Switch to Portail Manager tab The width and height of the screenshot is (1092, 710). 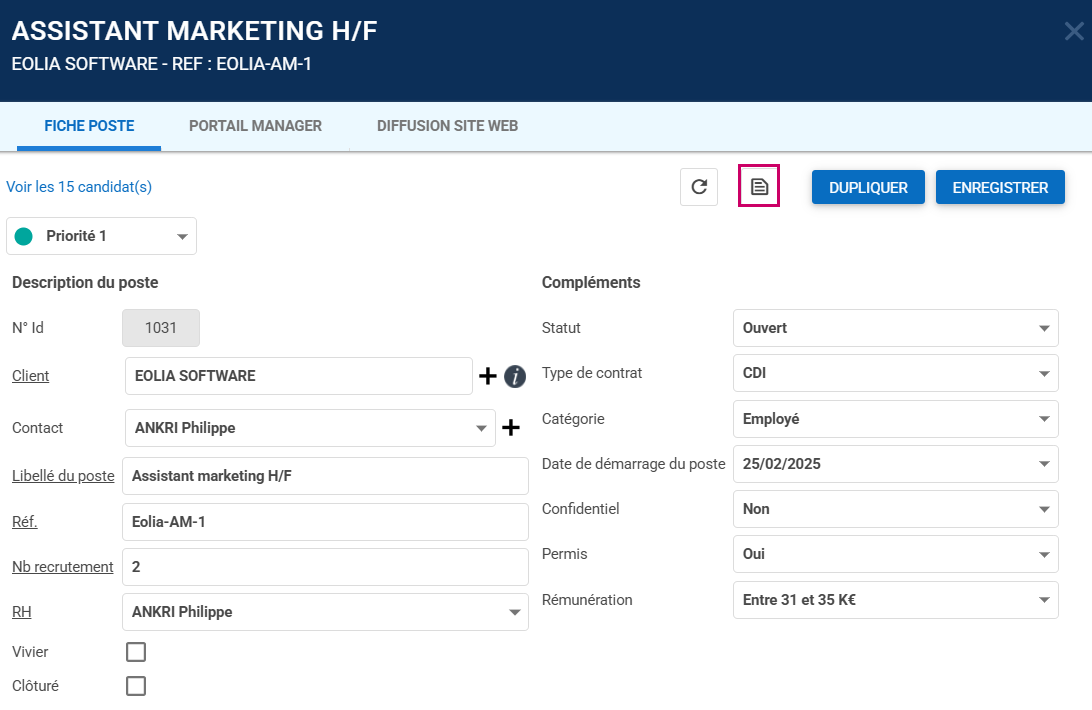point(255,126)
